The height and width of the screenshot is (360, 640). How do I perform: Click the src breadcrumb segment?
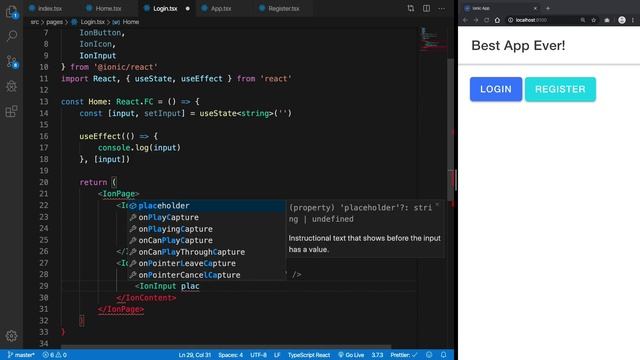pyautogui.click(x=35, y=22)
